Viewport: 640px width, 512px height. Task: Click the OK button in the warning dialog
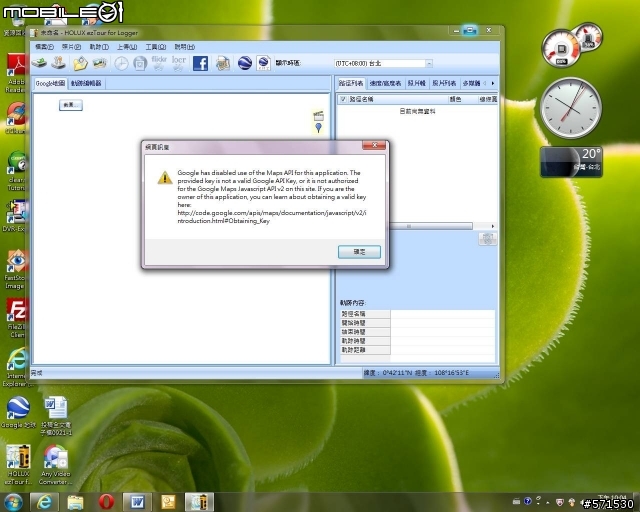pyautogui.click(x=359, y=252)
